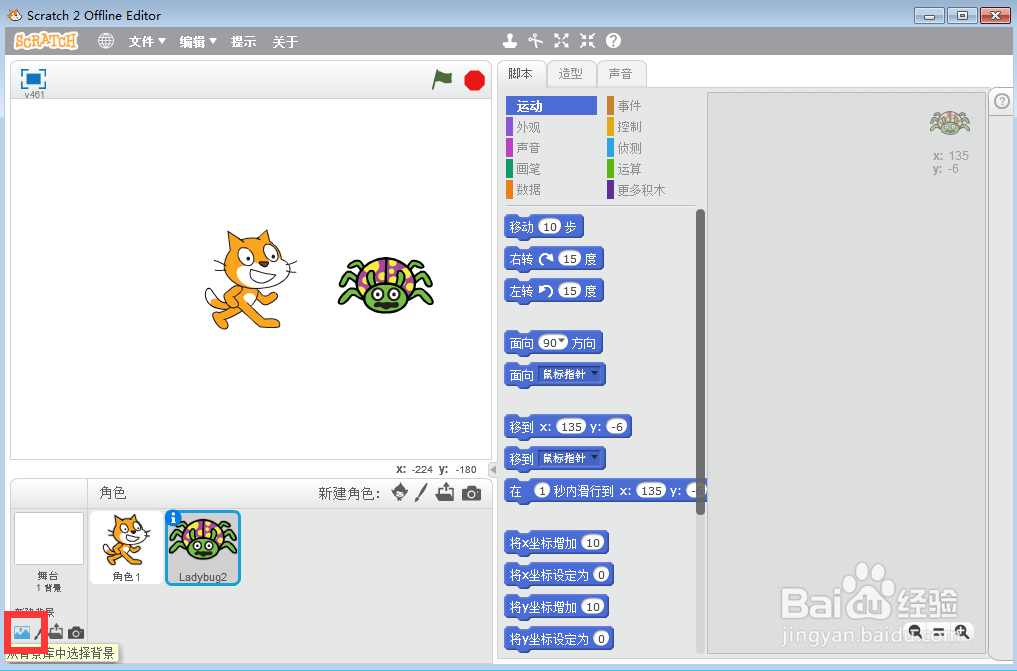
Task: Select the 控制 block category
Action: tap(651, 126)
